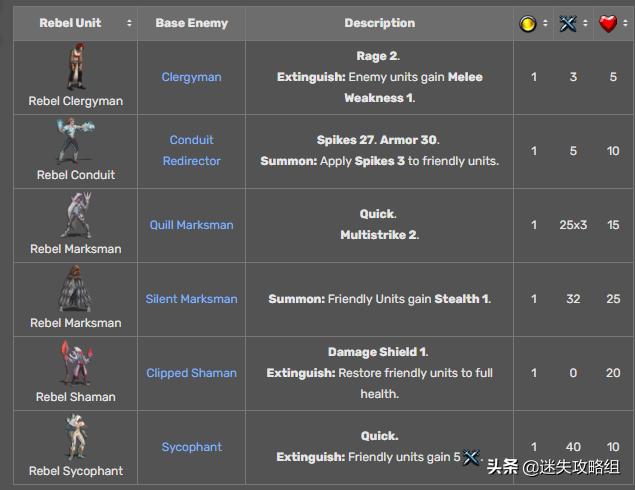
Task: Click the attack value 32
Action: [573, 299]
